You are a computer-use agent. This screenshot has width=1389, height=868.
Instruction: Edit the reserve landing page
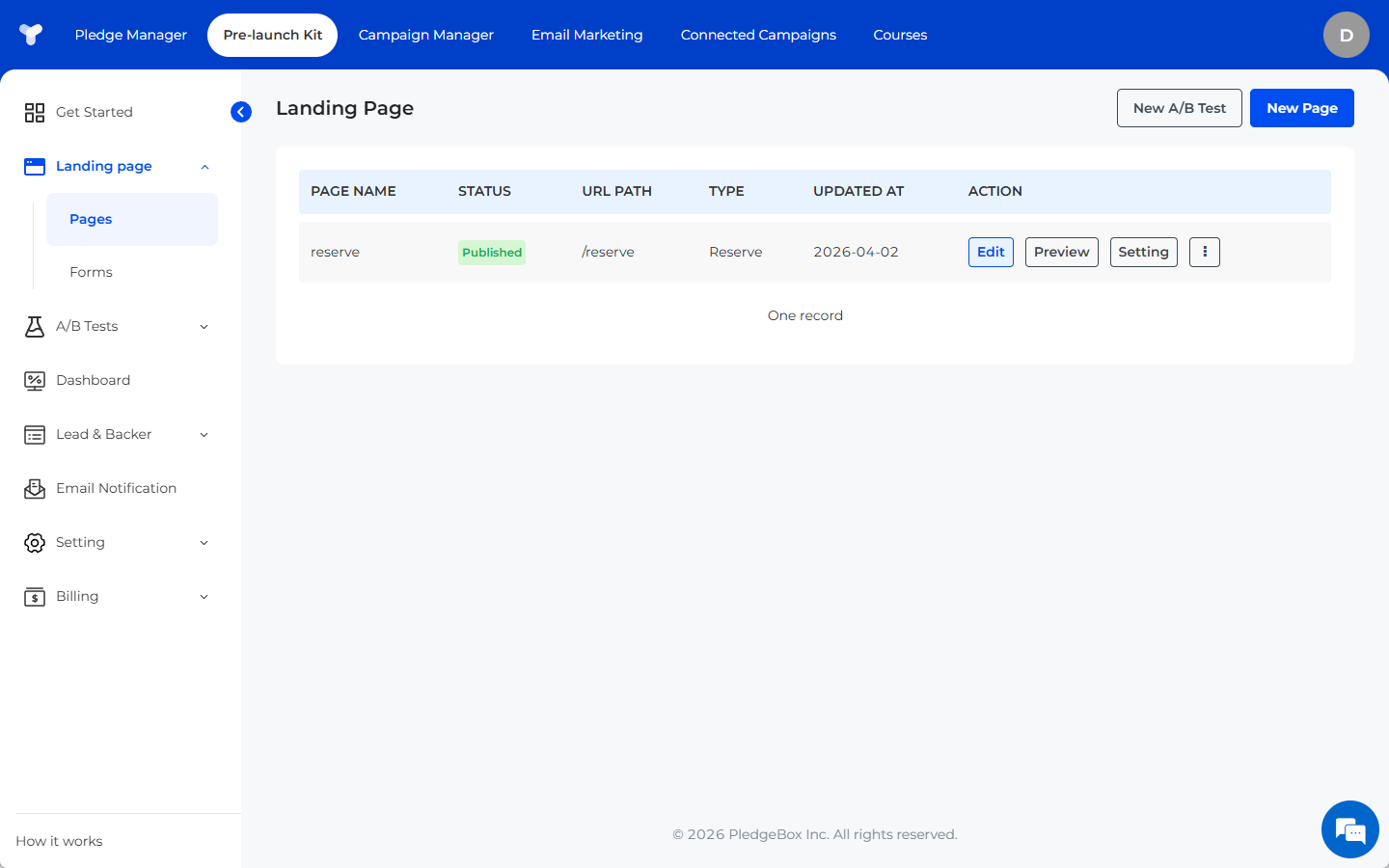(991, 252)
